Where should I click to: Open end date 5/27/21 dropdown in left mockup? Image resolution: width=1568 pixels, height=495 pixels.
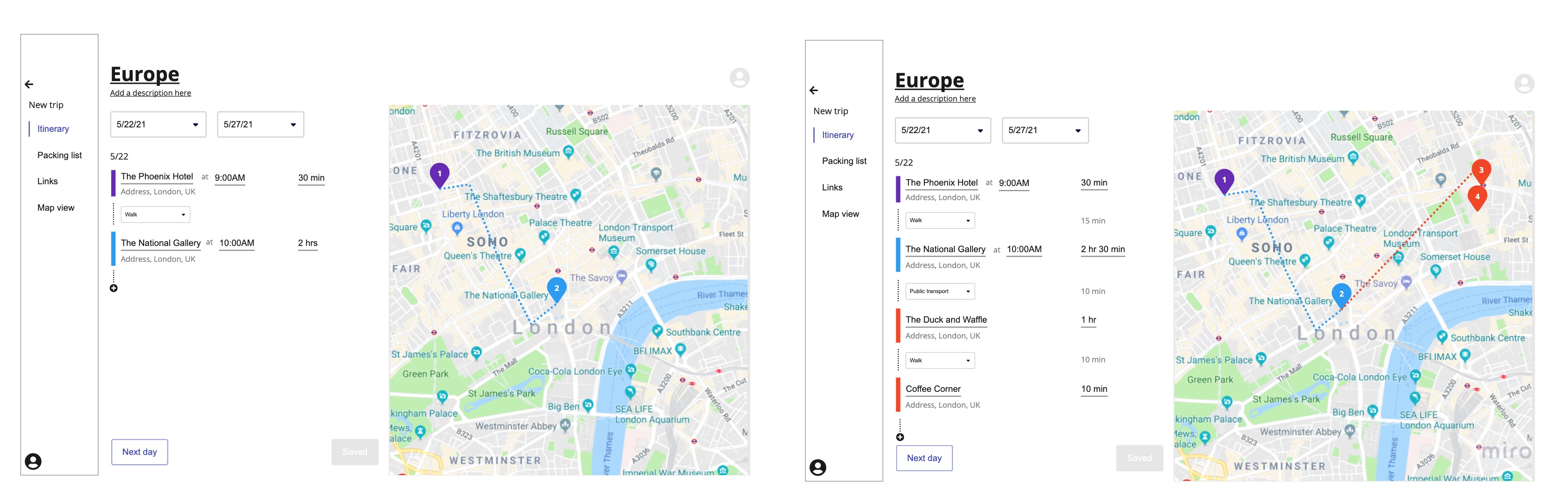click(260, 124)
